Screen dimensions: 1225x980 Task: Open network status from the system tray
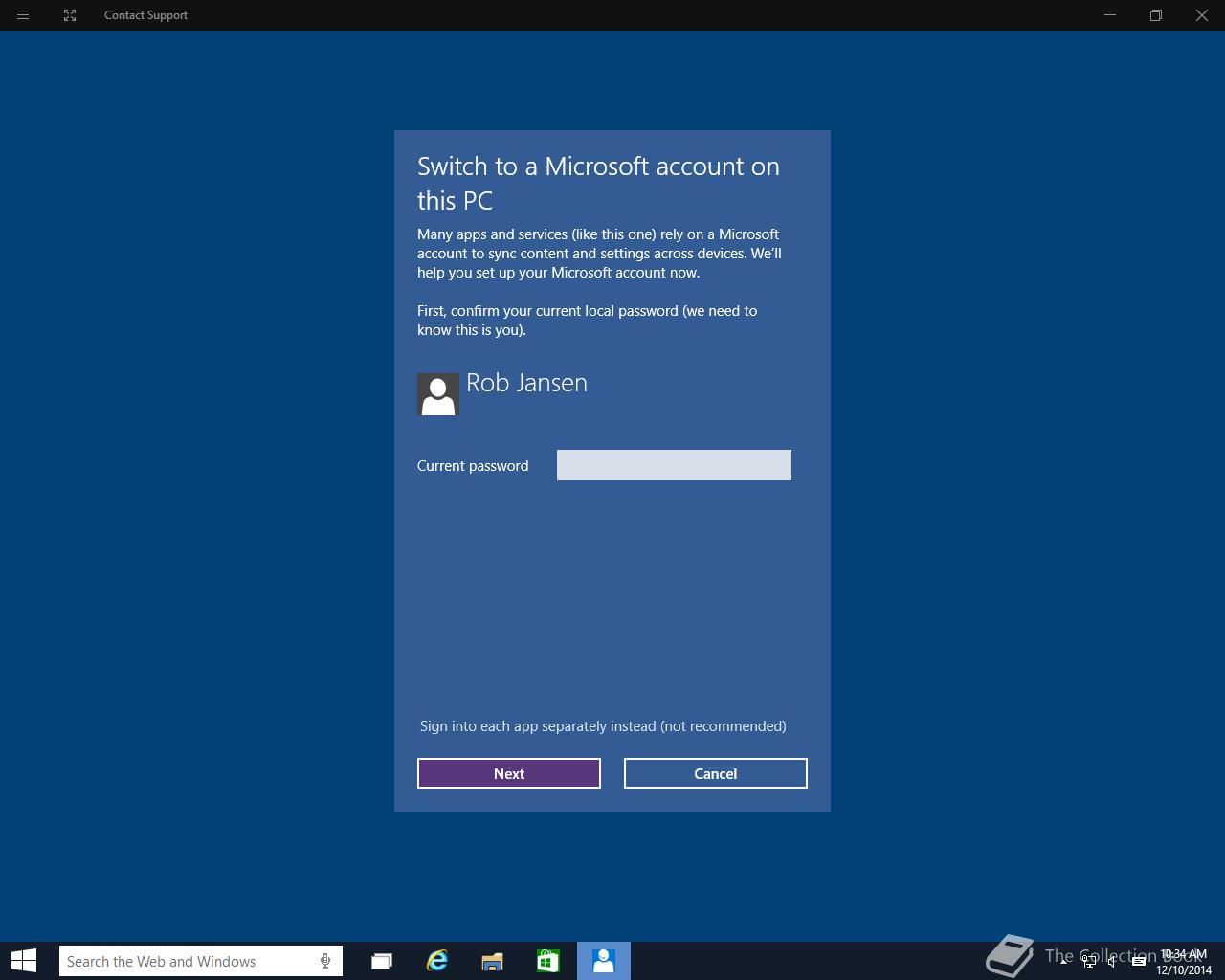tap(1089, 962)
